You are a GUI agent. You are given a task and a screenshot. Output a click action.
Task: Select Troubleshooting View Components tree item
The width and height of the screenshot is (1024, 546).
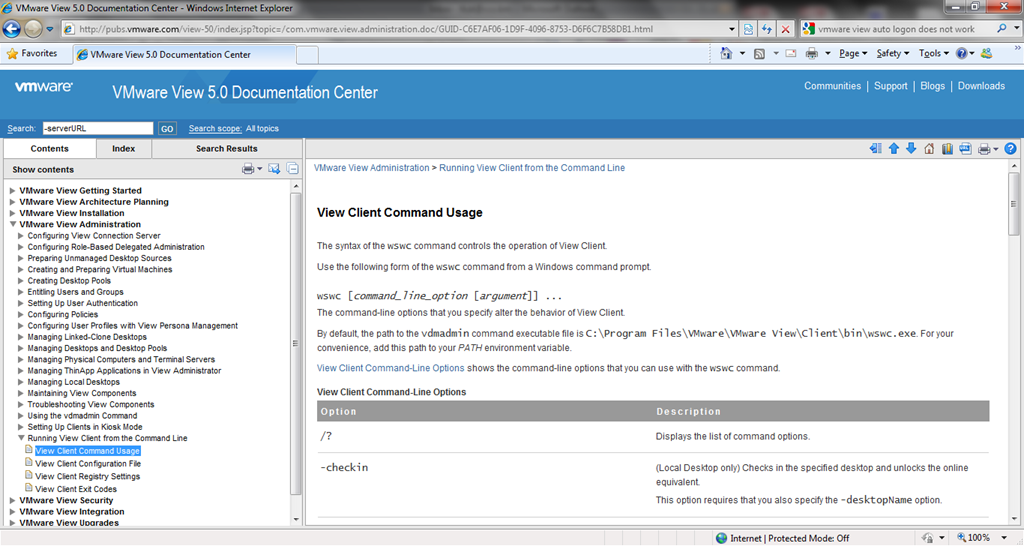pyautogui.click(x=91, y=404)
